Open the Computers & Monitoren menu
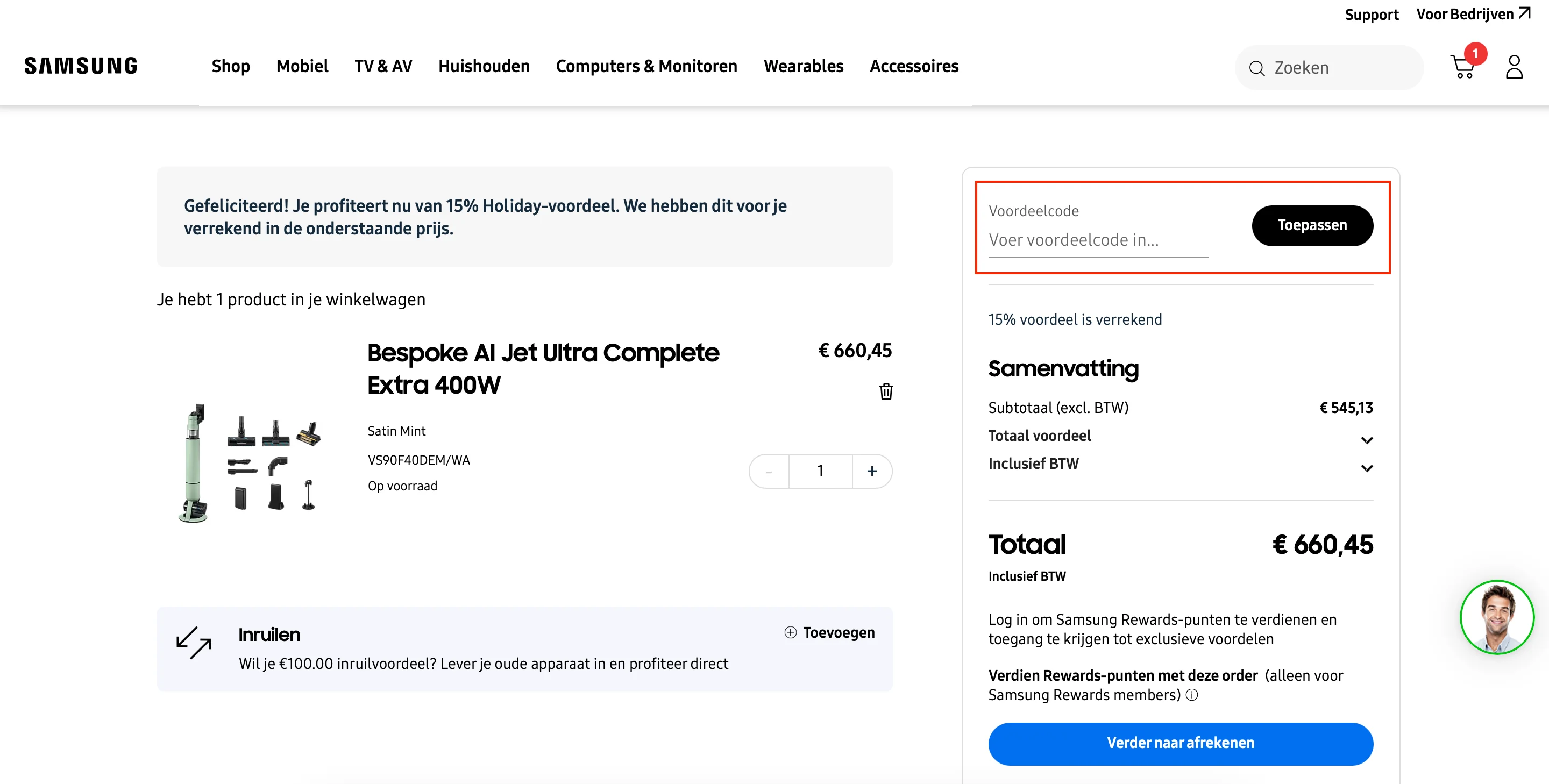The height and width of the screenshot is (784, 1549). 646,66
